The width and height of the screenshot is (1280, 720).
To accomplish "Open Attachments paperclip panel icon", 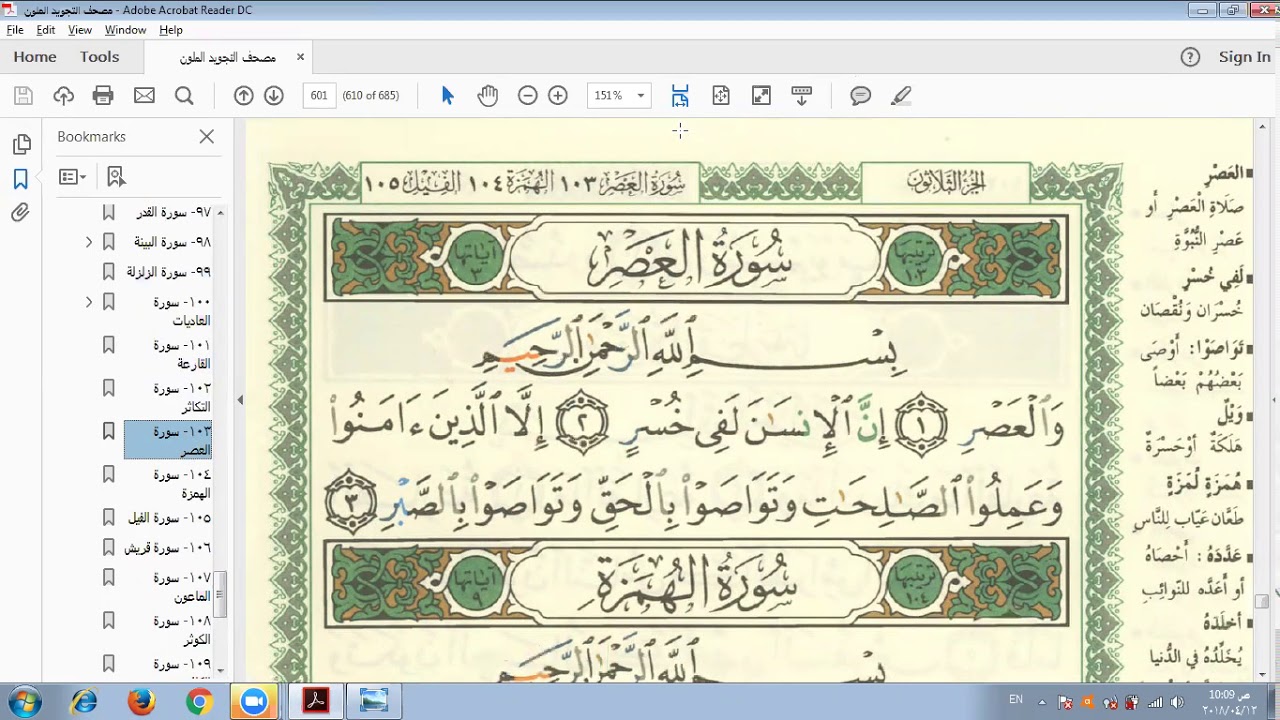I will coord(21,213).
